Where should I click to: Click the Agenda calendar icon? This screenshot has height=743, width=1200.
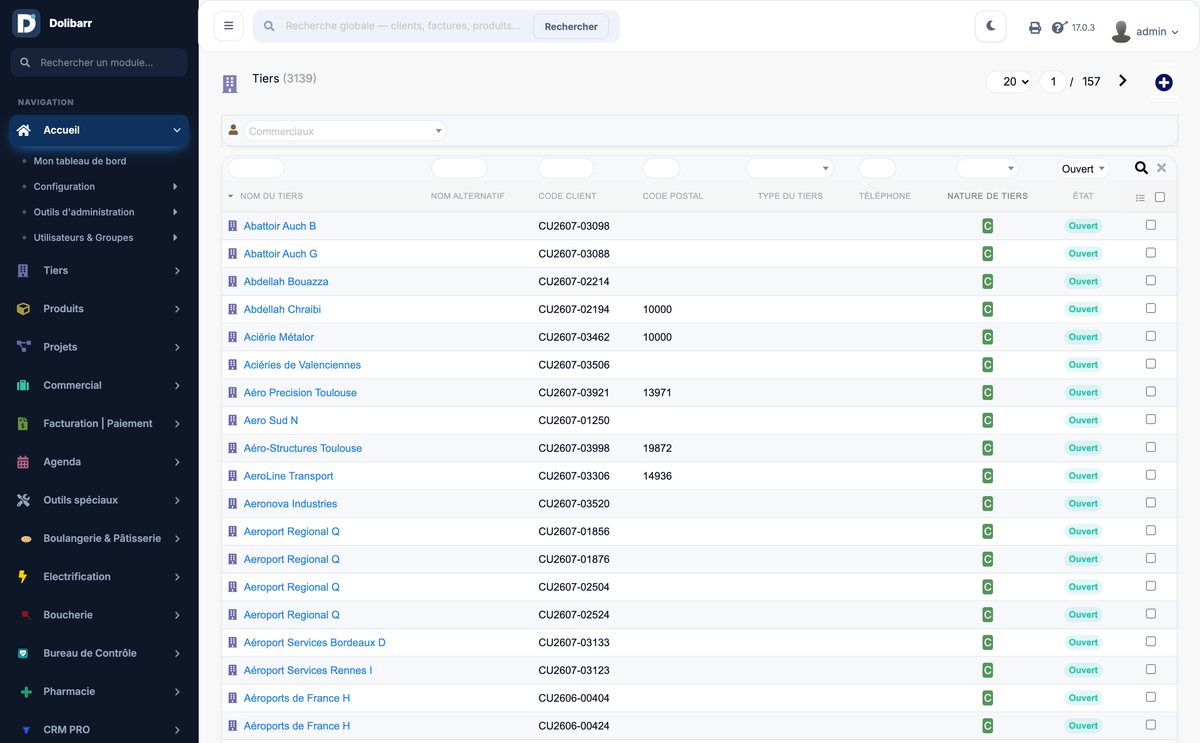tap(23, 462)
